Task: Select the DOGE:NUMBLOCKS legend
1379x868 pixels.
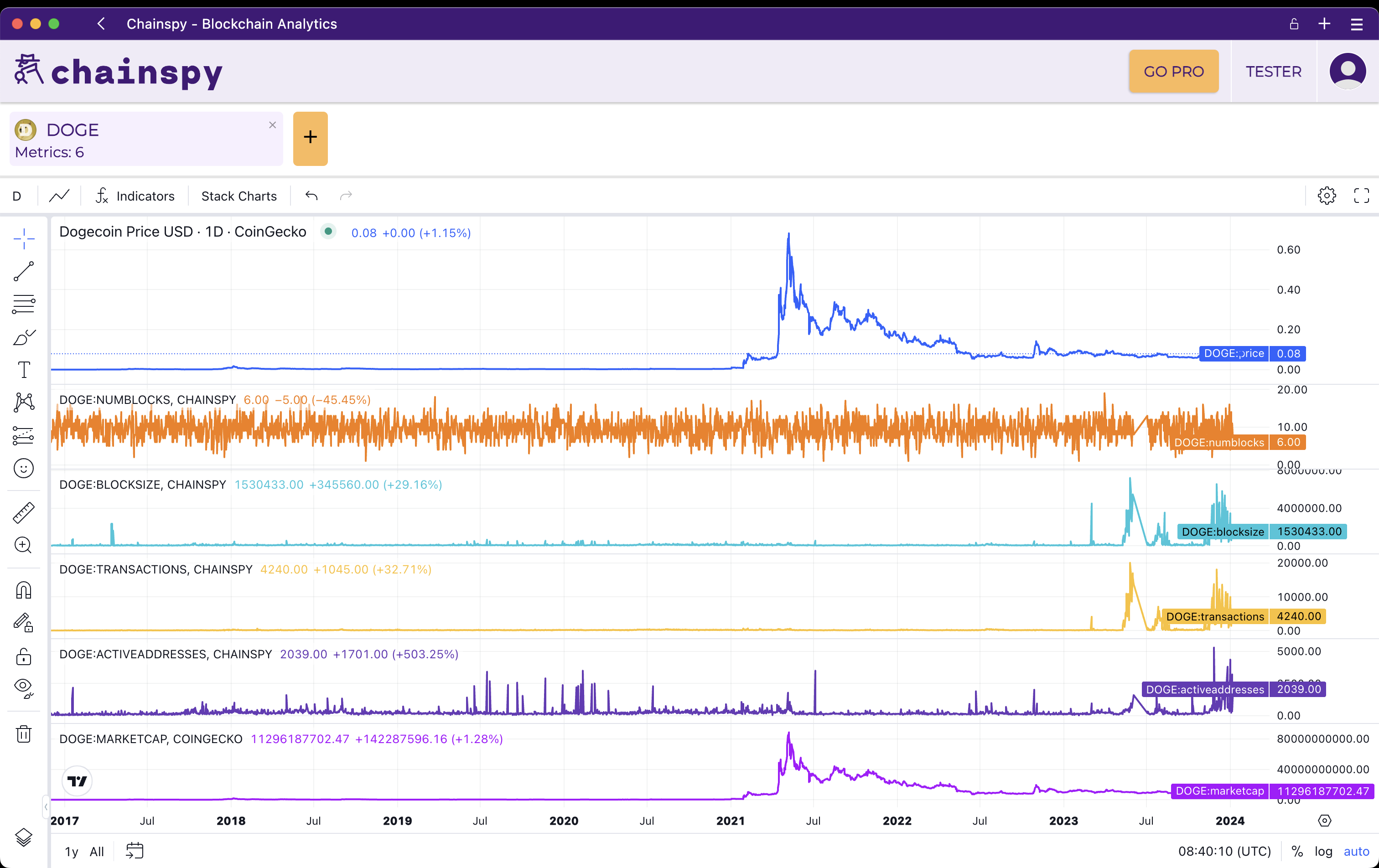Action: 147,400
